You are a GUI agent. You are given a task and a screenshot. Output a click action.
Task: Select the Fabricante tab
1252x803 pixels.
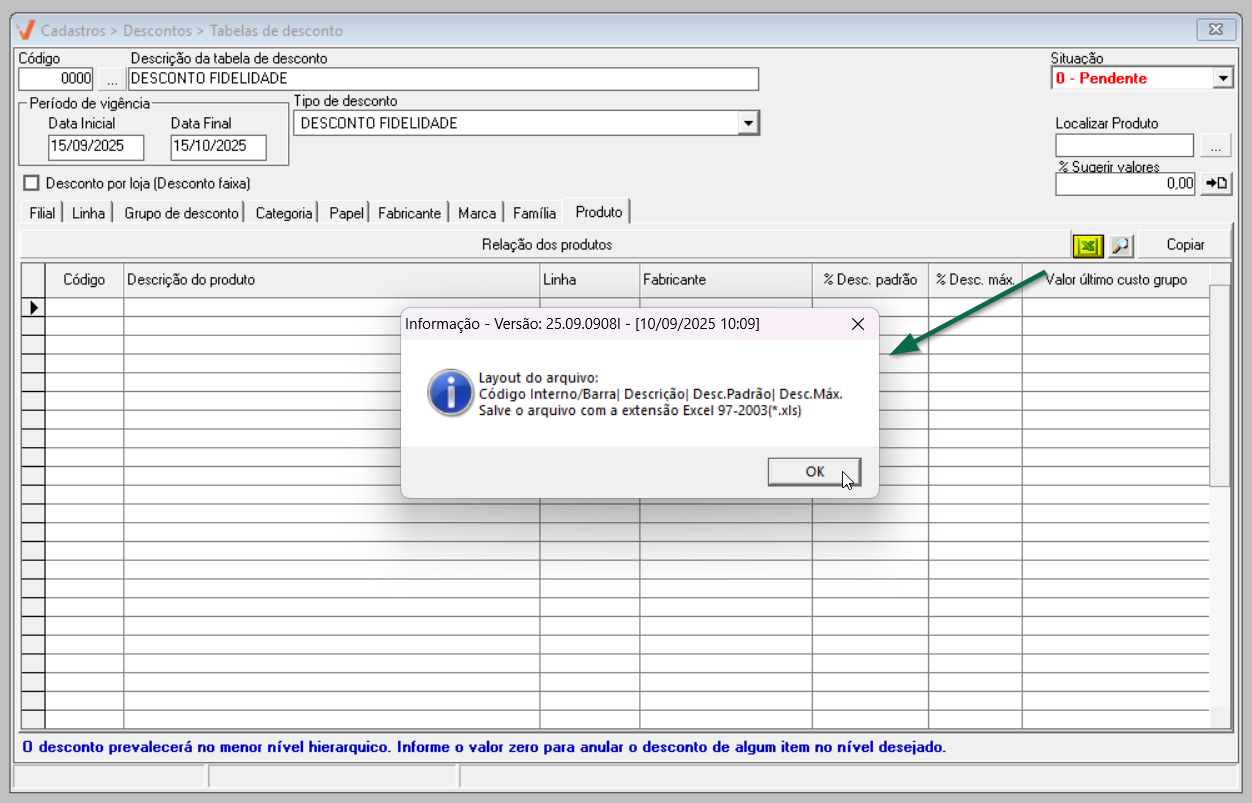pos(409,213)
